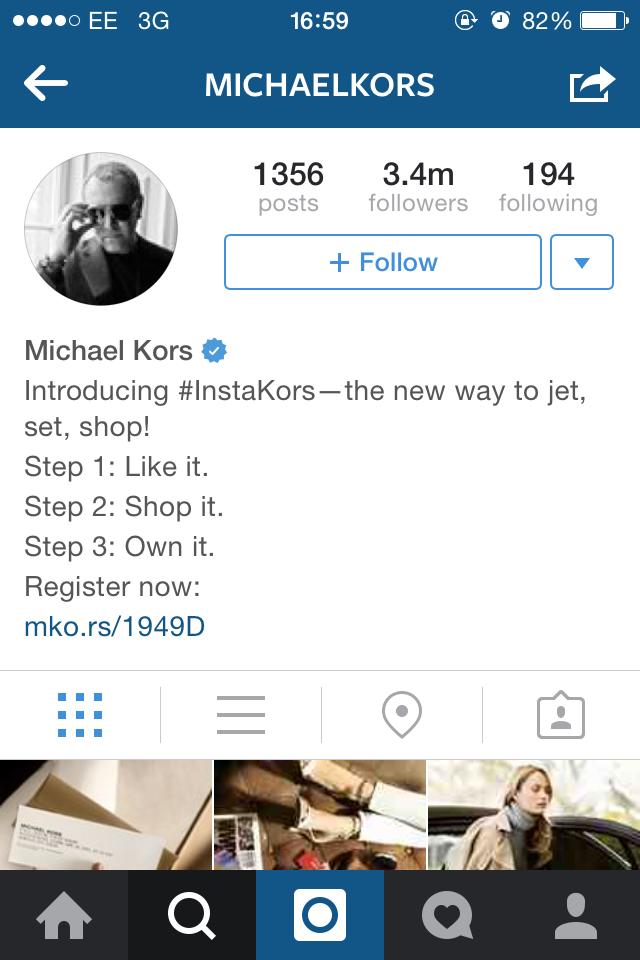Open your own profile tab
This screenshot has width=640, height=960.
pos(575,914)
